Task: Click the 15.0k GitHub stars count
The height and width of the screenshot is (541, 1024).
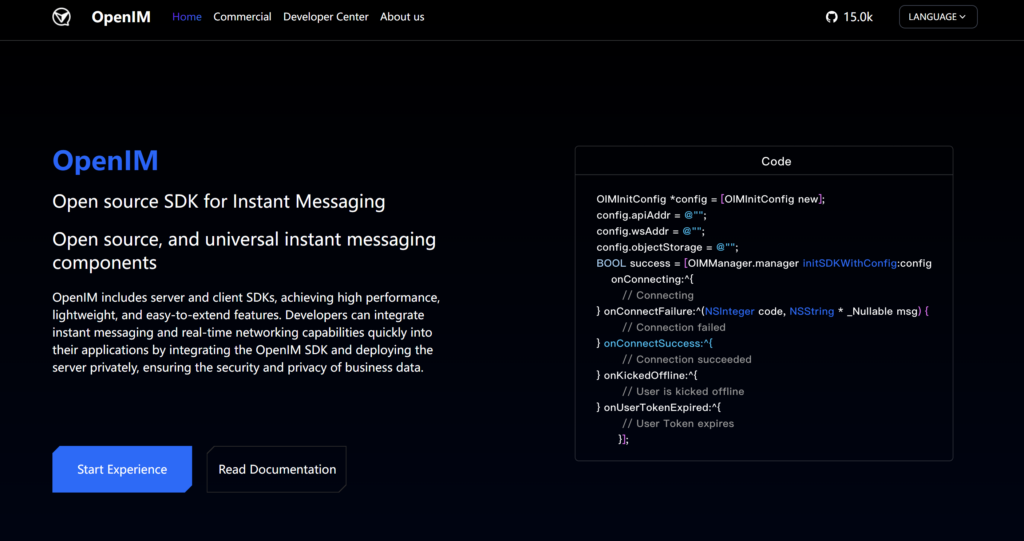Action: 858,17
